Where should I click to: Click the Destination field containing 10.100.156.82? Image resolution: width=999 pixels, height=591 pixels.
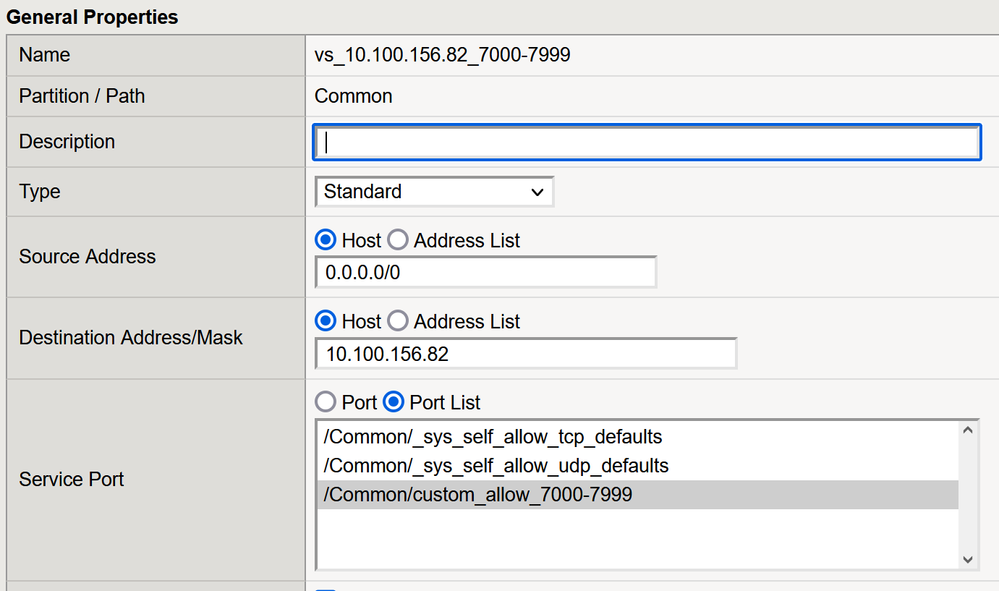pos(525,353)
